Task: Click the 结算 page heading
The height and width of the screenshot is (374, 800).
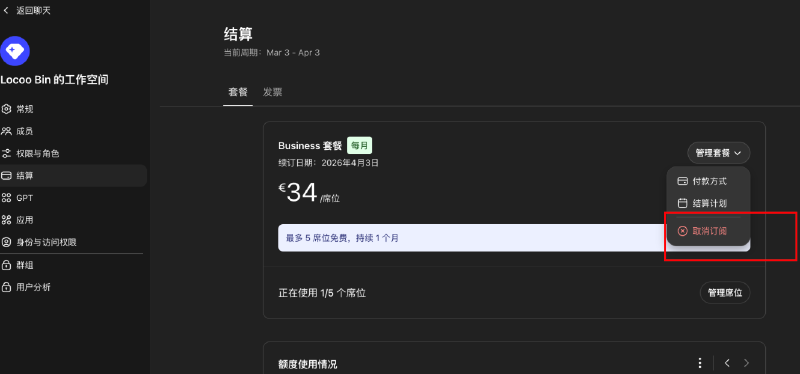Action: 238,34
